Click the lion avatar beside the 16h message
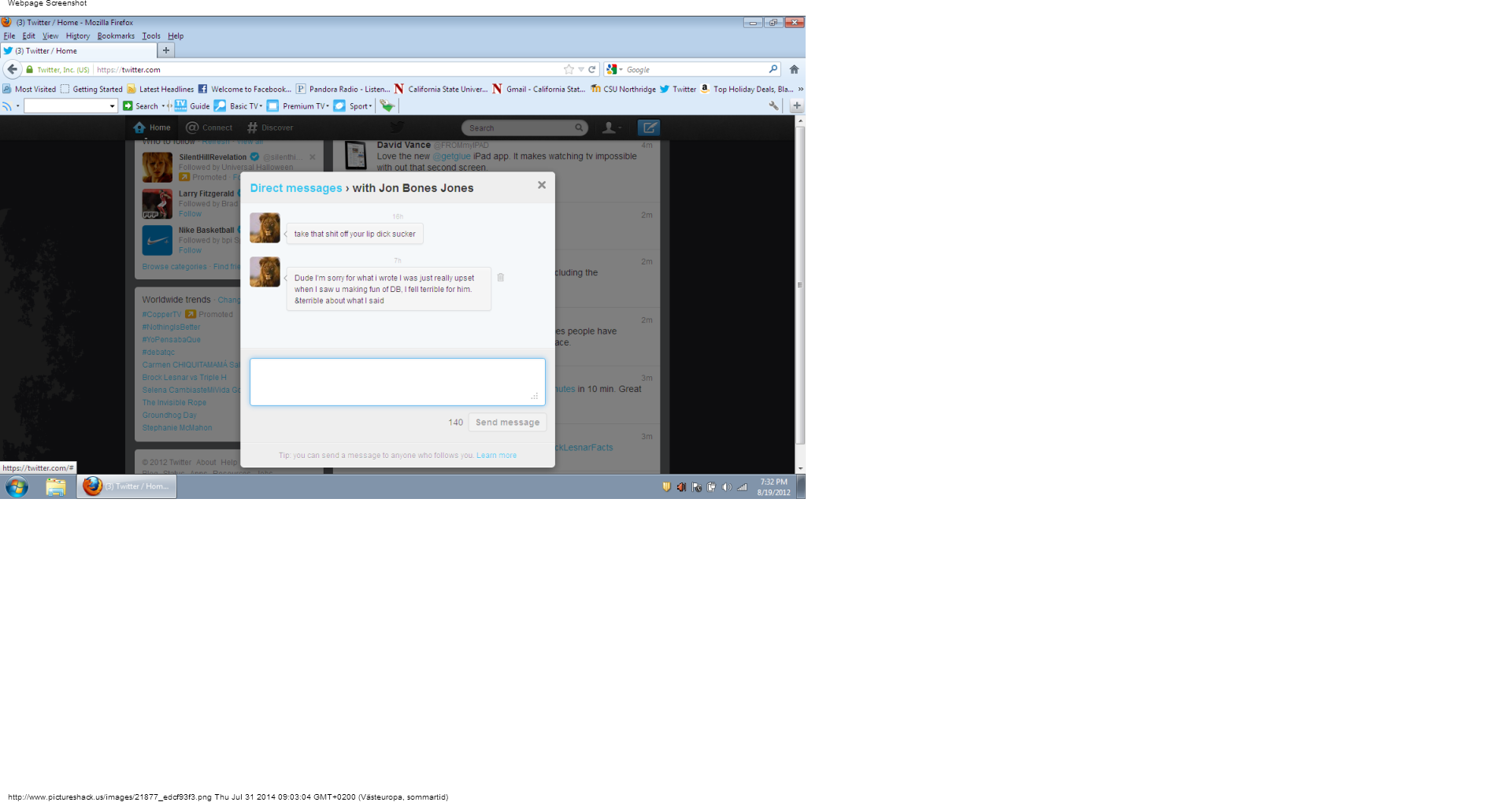1512x802 pixels. coord(265,227)
